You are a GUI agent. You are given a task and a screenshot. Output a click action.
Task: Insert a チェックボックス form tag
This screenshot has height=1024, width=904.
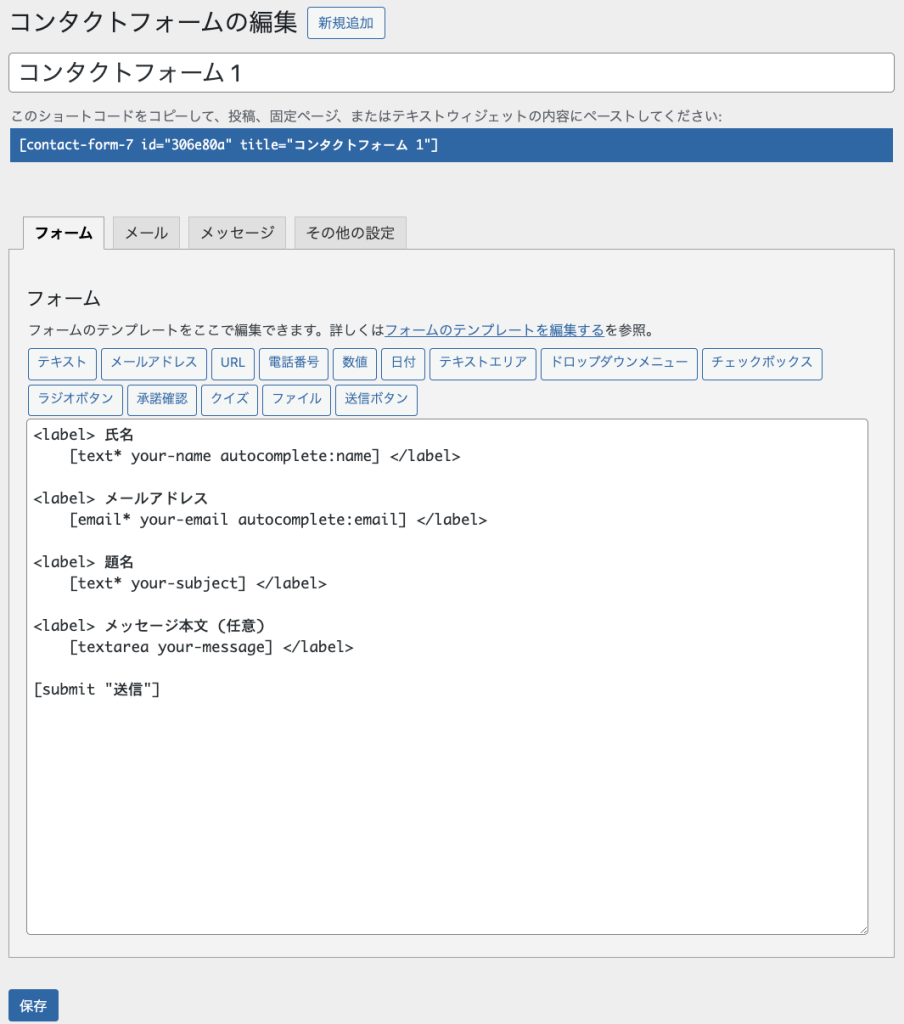point(762,364)
